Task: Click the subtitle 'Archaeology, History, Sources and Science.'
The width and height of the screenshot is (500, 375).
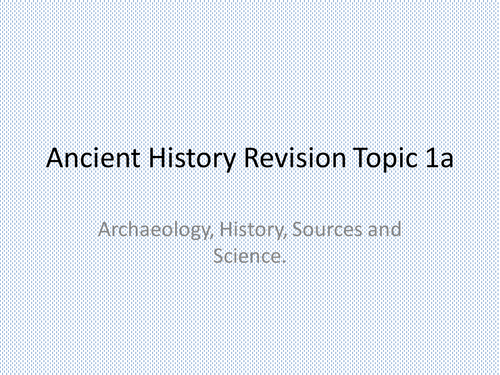Action: [x=250, y=243]
